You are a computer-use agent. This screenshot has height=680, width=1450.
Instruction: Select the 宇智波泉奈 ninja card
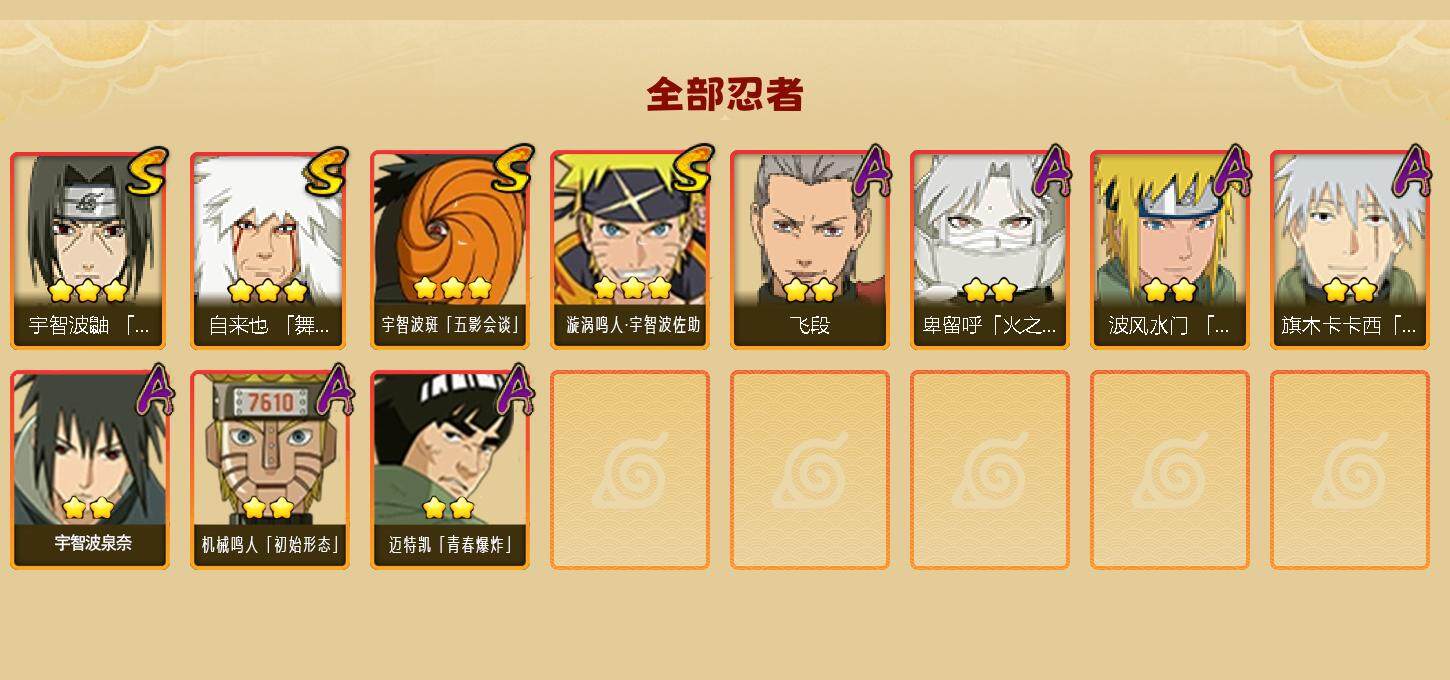point(90,470)
